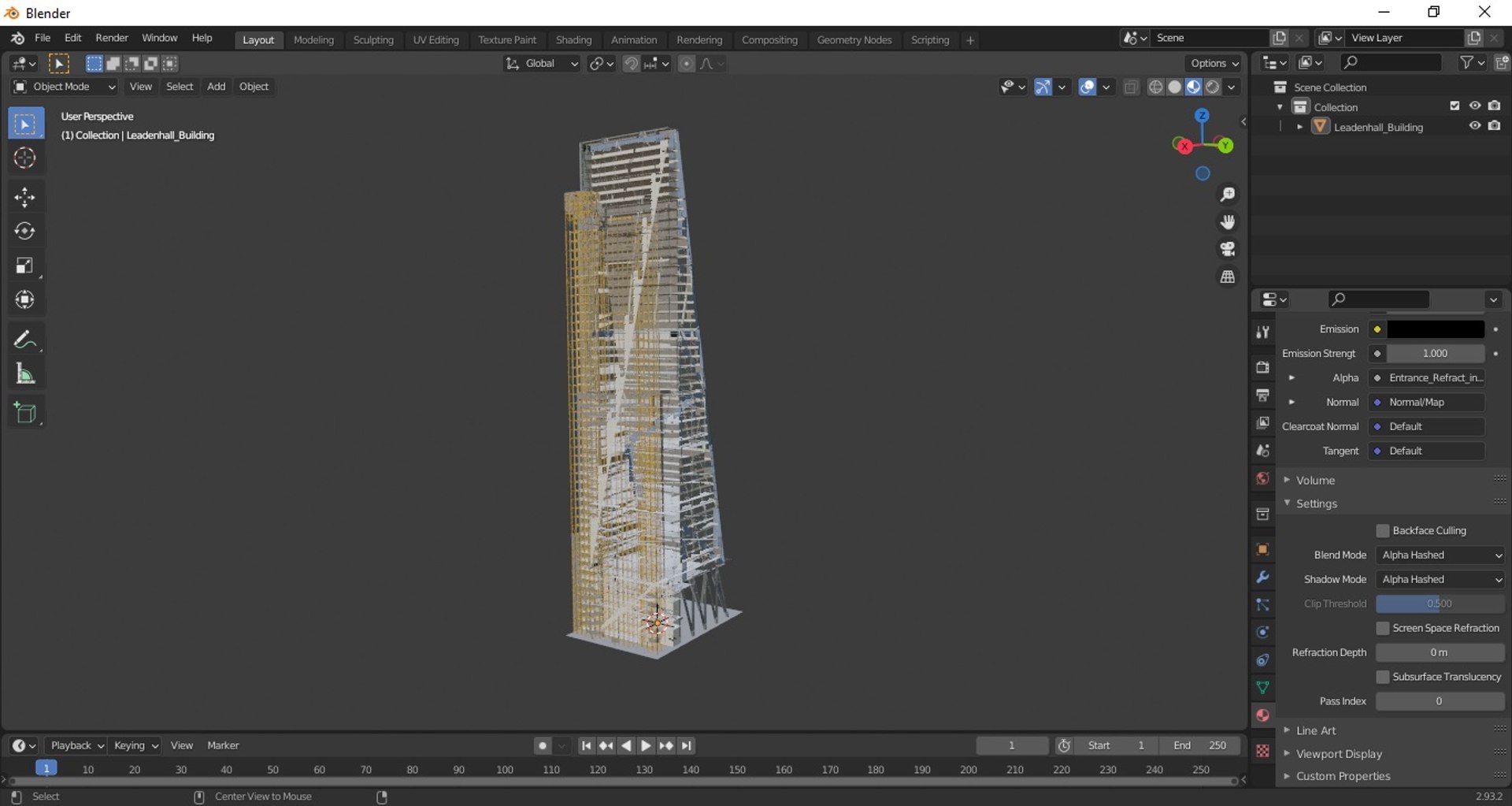Choose the Annotate tool
This screenshot has height=806, width=1512.
pos(25,340)
